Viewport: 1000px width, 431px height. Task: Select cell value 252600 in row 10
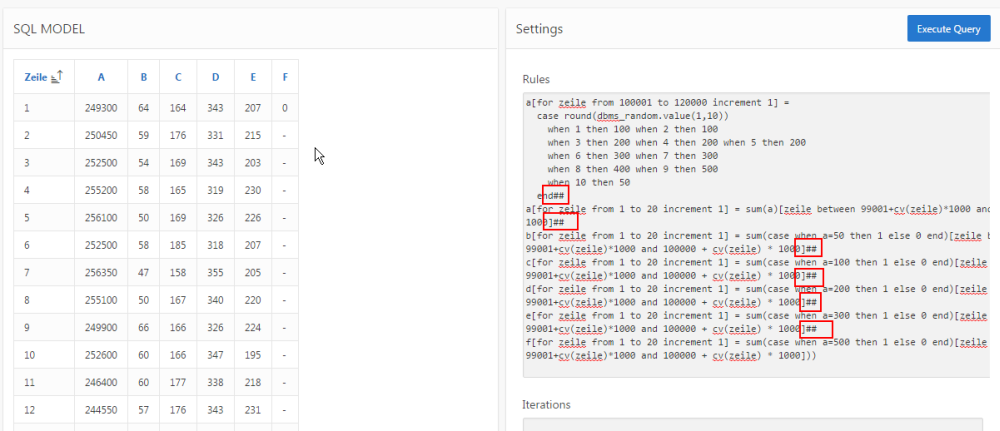[101, 355]
